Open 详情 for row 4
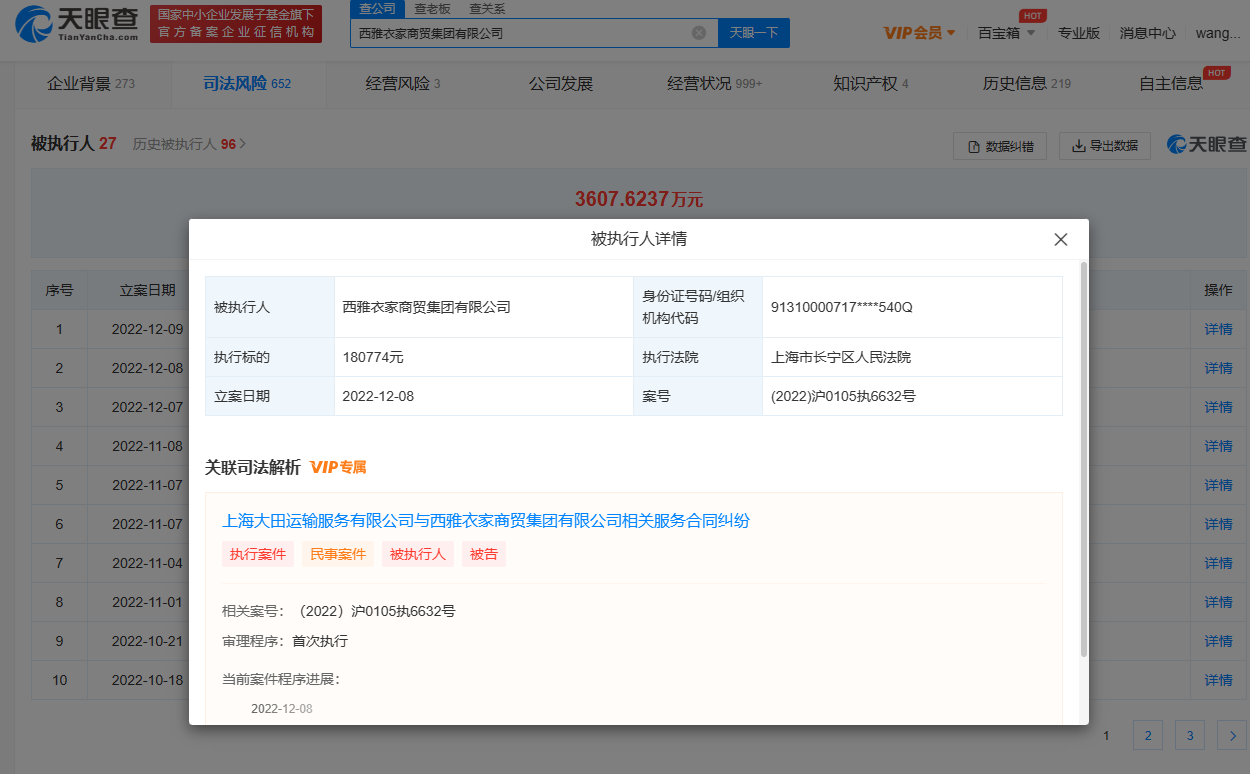 [x=1218, y=446]
